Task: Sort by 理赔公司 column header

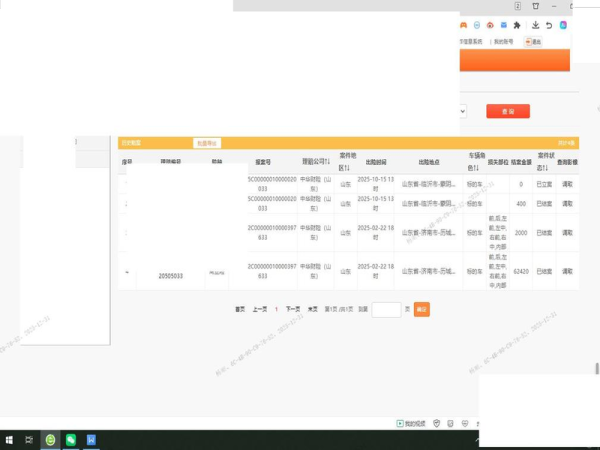Action: (316, 160)
